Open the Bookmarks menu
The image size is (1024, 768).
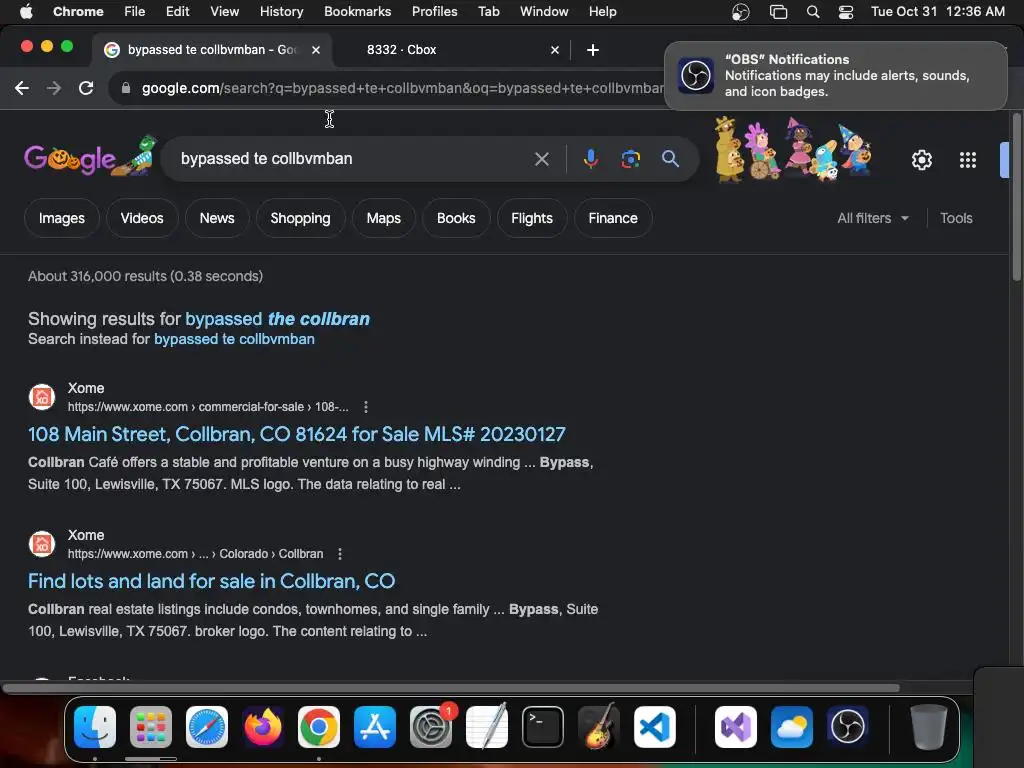click(357, 12)
